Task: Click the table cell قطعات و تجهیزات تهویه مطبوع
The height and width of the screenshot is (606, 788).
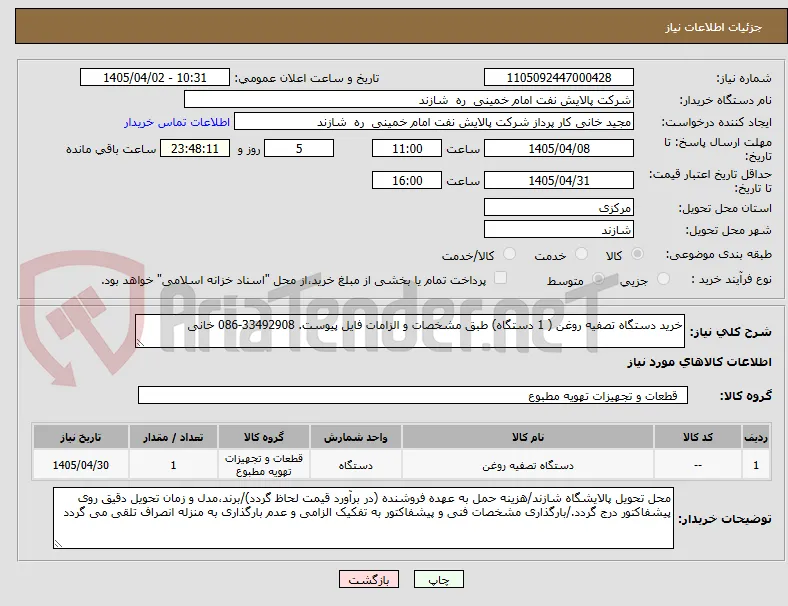Action: (264, 465)
